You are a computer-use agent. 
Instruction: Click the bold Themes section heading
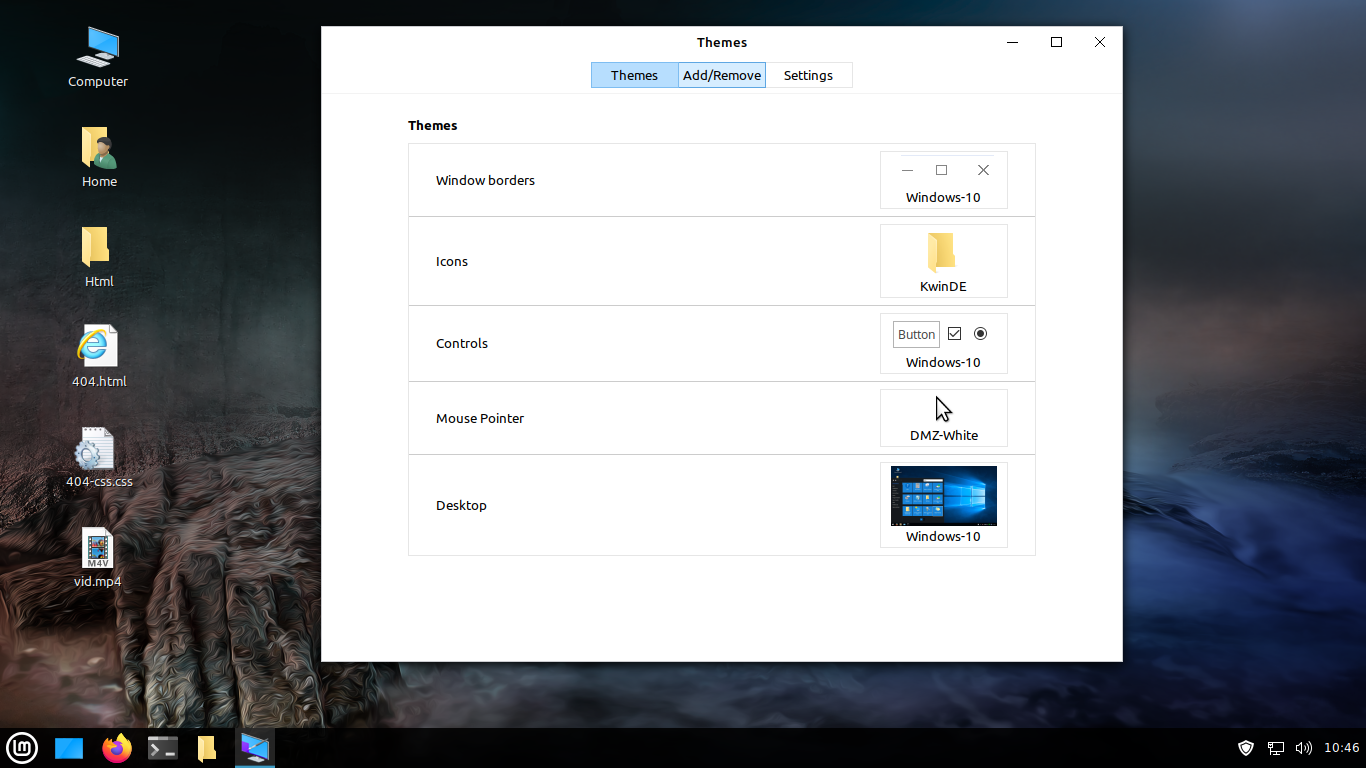coord(433,126)
